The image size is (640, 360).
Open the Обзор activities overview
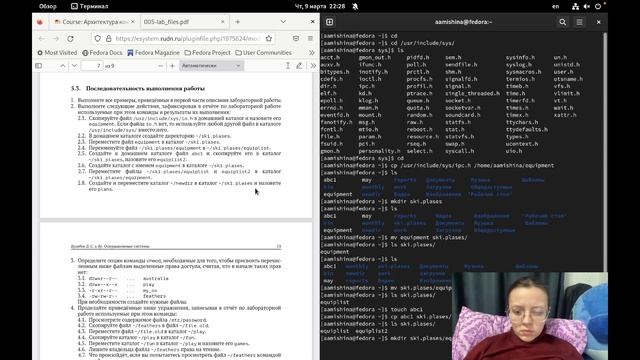[47, 6]
